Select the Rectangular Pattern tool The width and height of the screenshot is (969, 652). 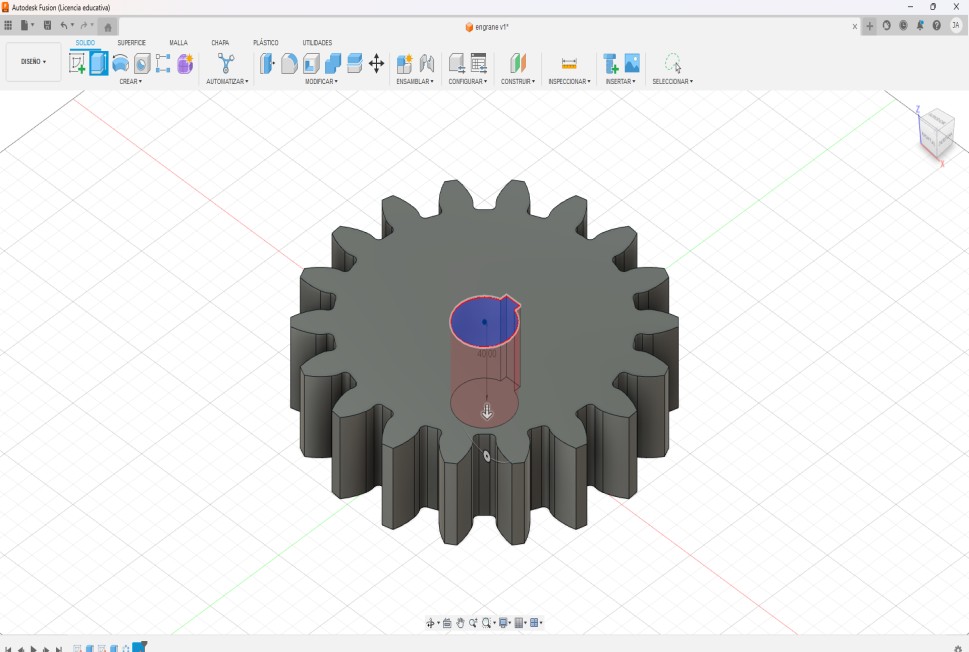click(163, 63)
